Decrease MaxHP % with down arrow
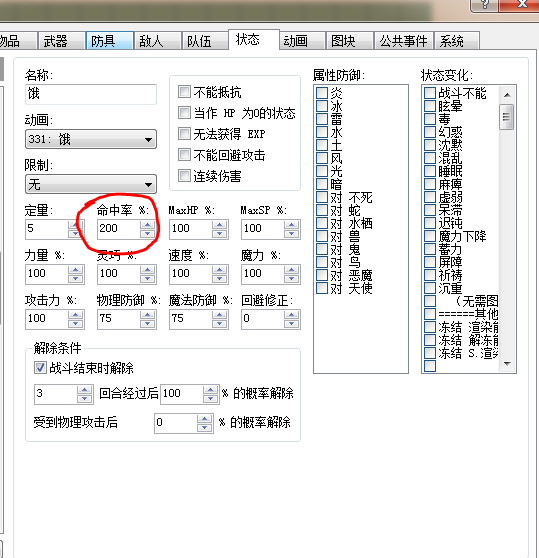The width and height of the screenshot is (539, 558). [x=220, y=233]
